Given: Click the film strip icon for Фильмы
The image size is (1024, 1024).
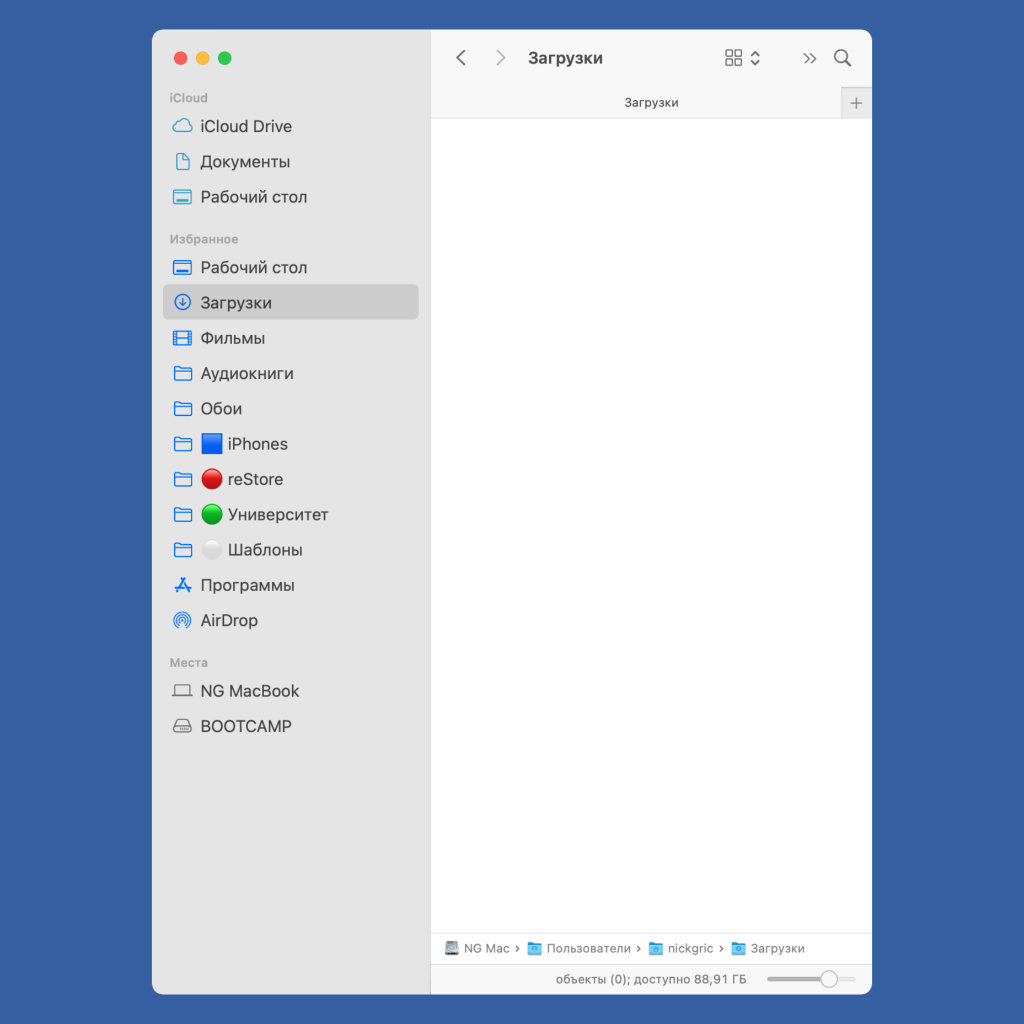Looking at the screenshot, I should 182,338.
